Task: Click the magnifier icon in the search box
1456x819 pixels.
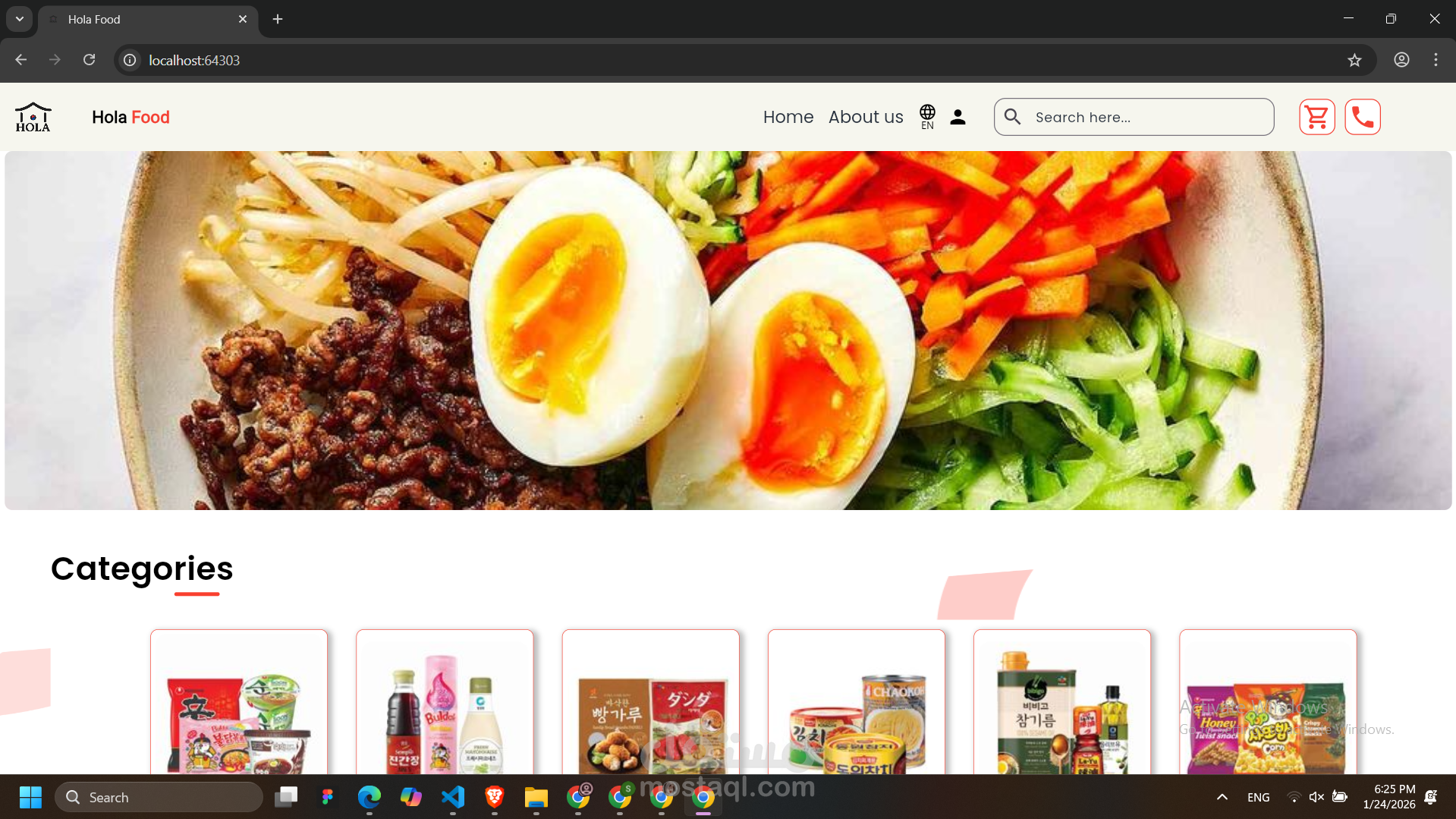Action: coord(1012,117)
